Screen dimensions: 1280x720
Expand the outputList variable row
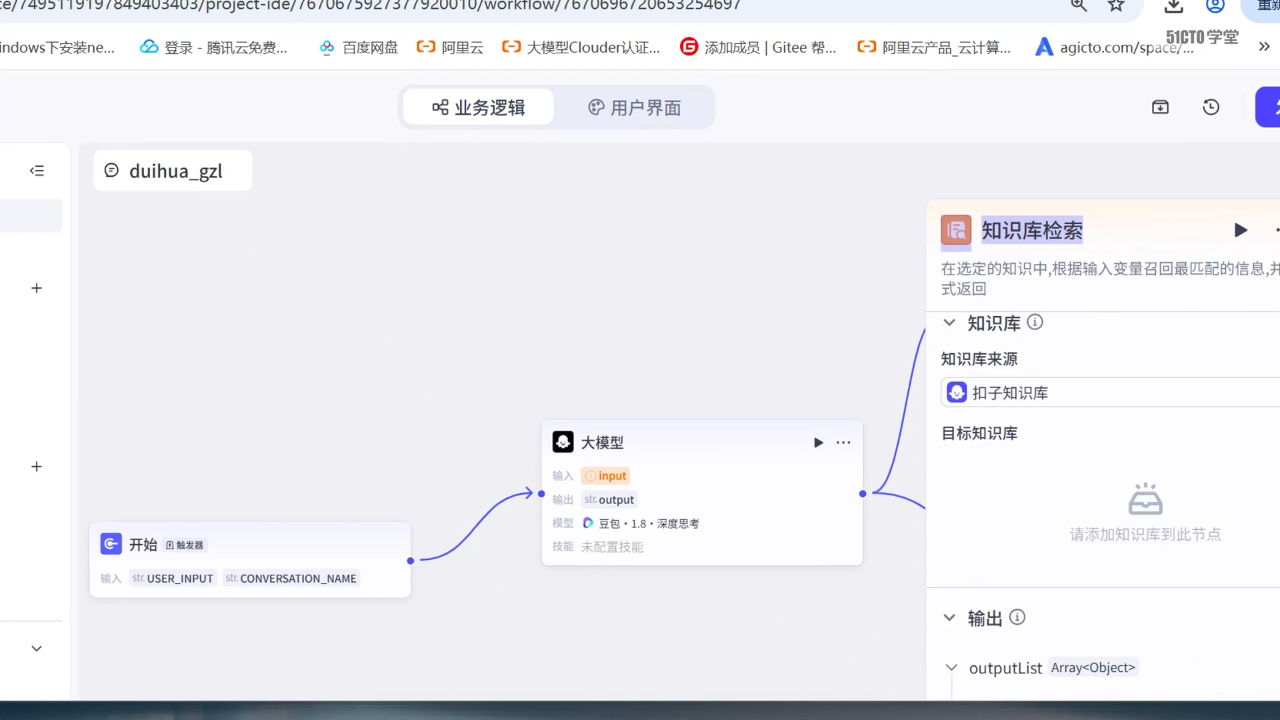951,667
